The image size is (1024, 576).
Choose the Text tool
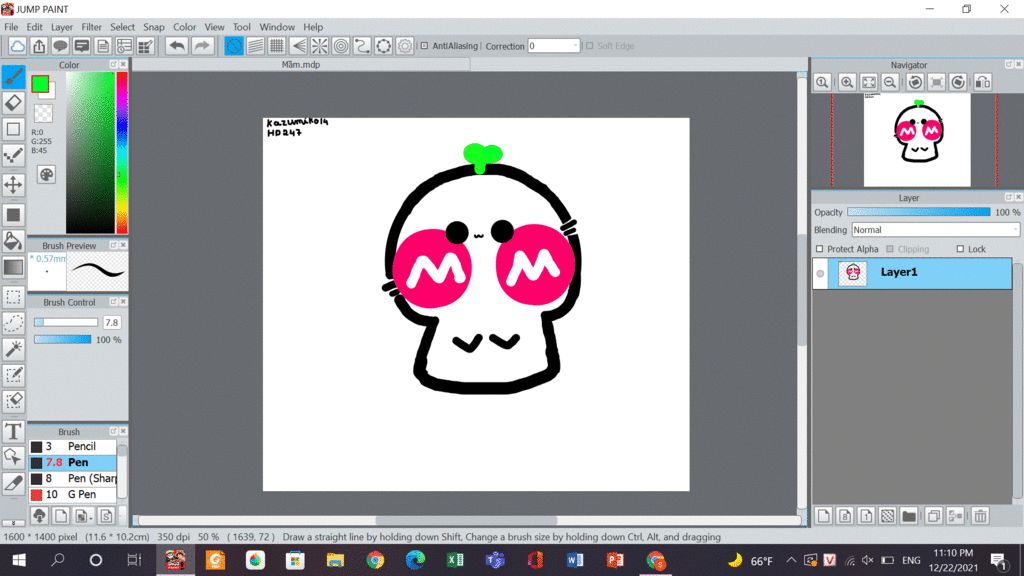(14, 431)
